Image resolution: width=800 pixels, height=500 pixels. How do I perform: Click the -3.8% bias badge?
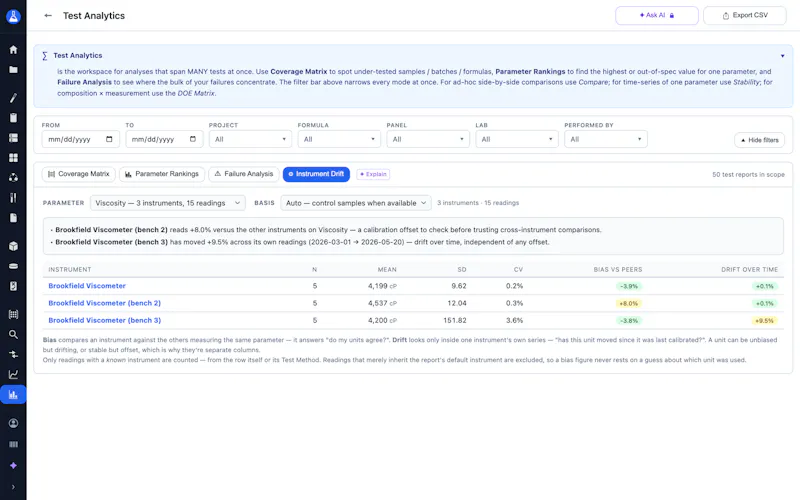629,321
